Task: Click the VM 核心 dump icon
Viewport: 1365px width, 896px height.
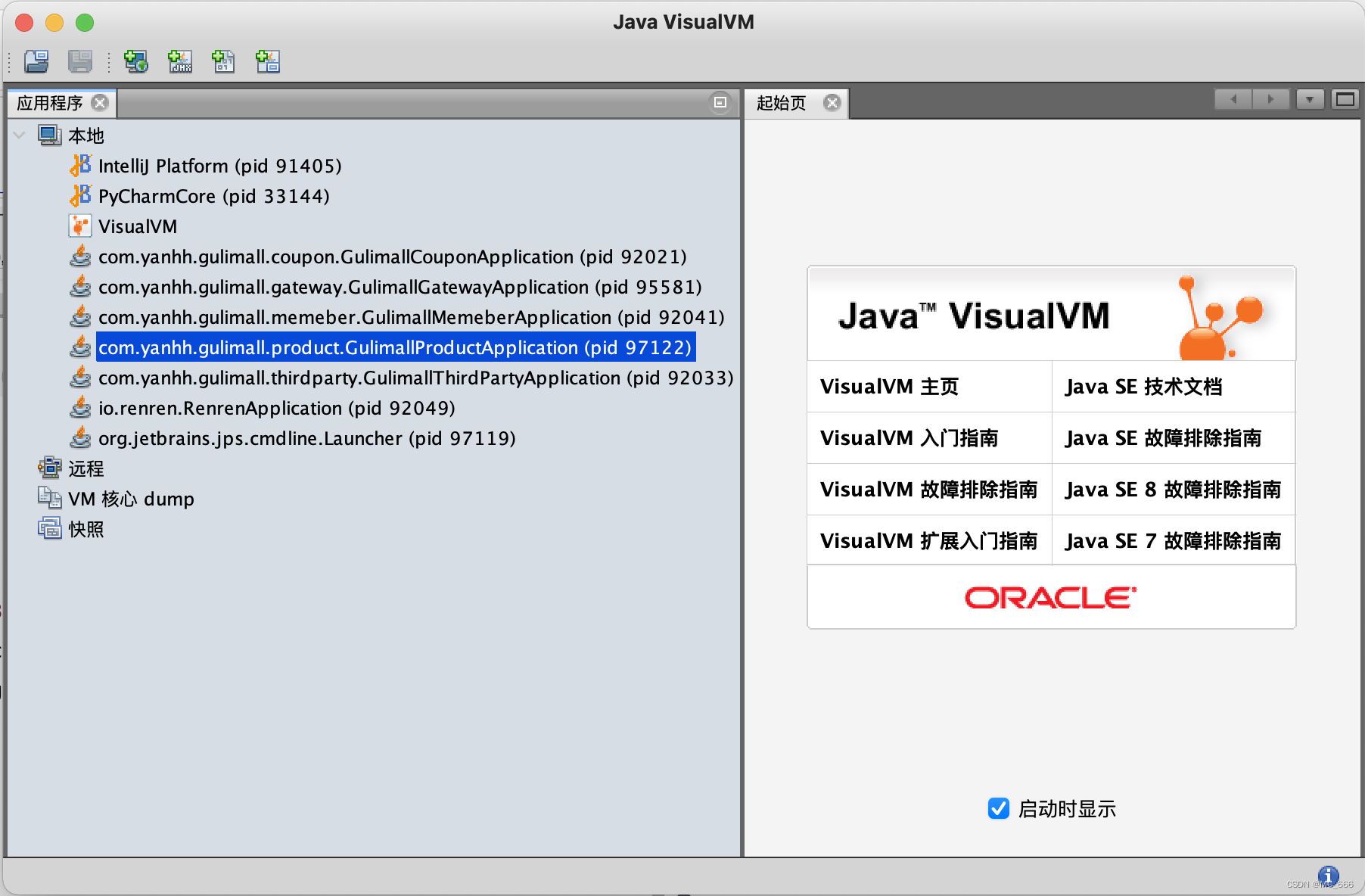Action: tap(50, 498)
